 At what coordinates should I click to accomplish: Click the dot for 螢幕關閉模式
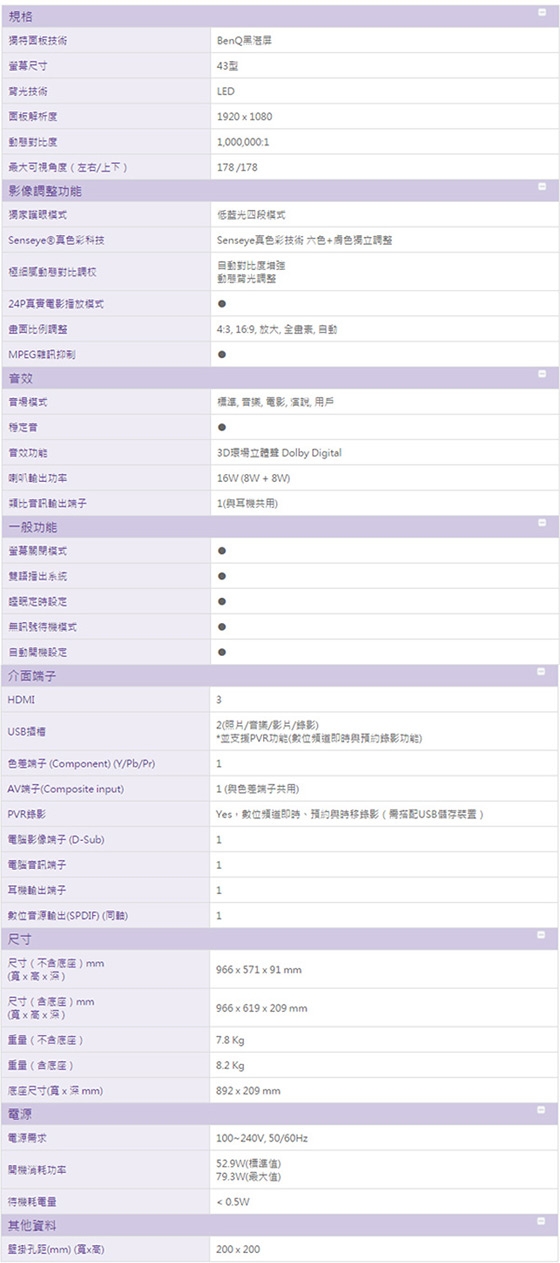[221, 551]
